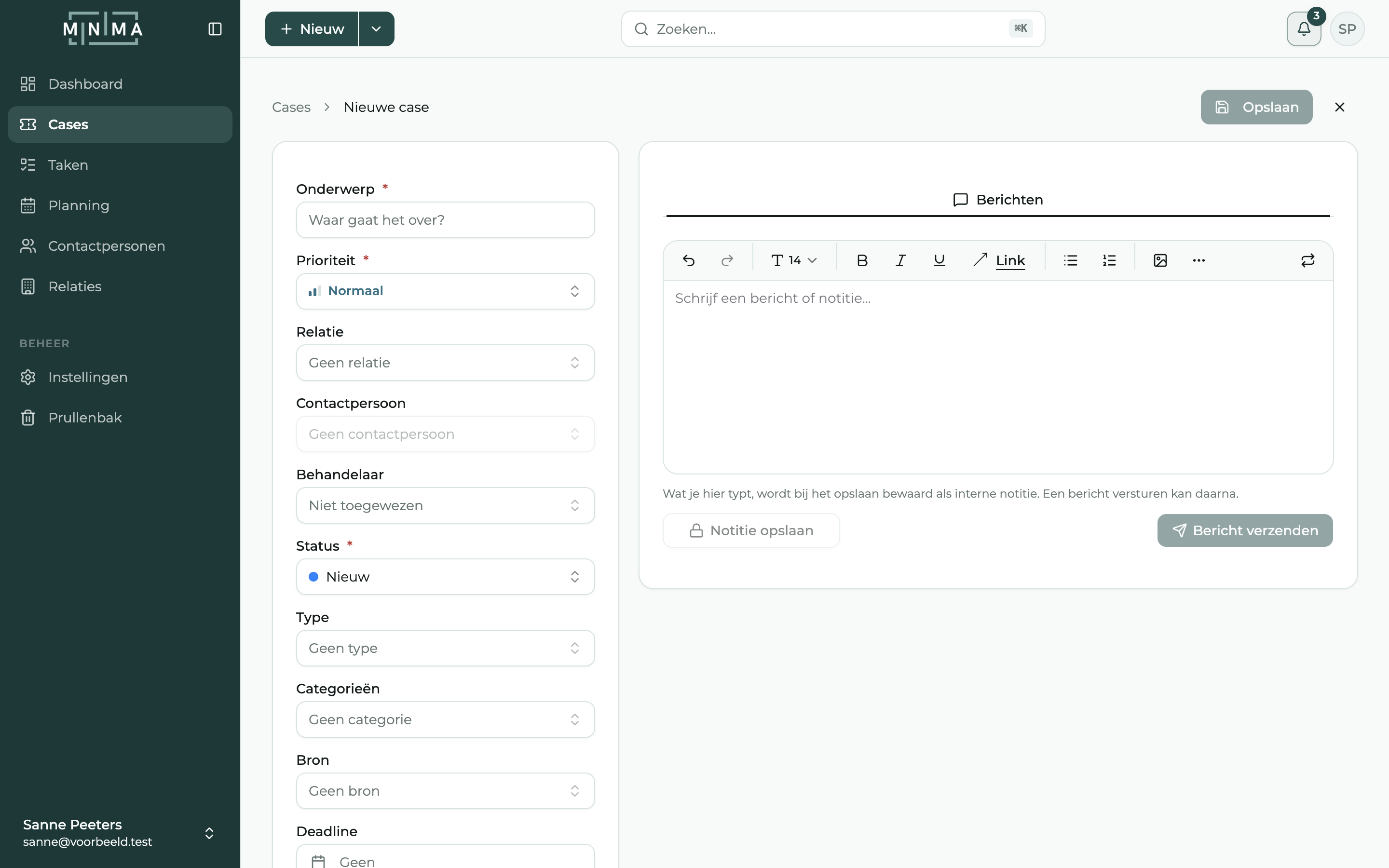Viewport: 1389px width, 868px height.
Task: Click the Onderwerp input field
Action: click(446, 220)
